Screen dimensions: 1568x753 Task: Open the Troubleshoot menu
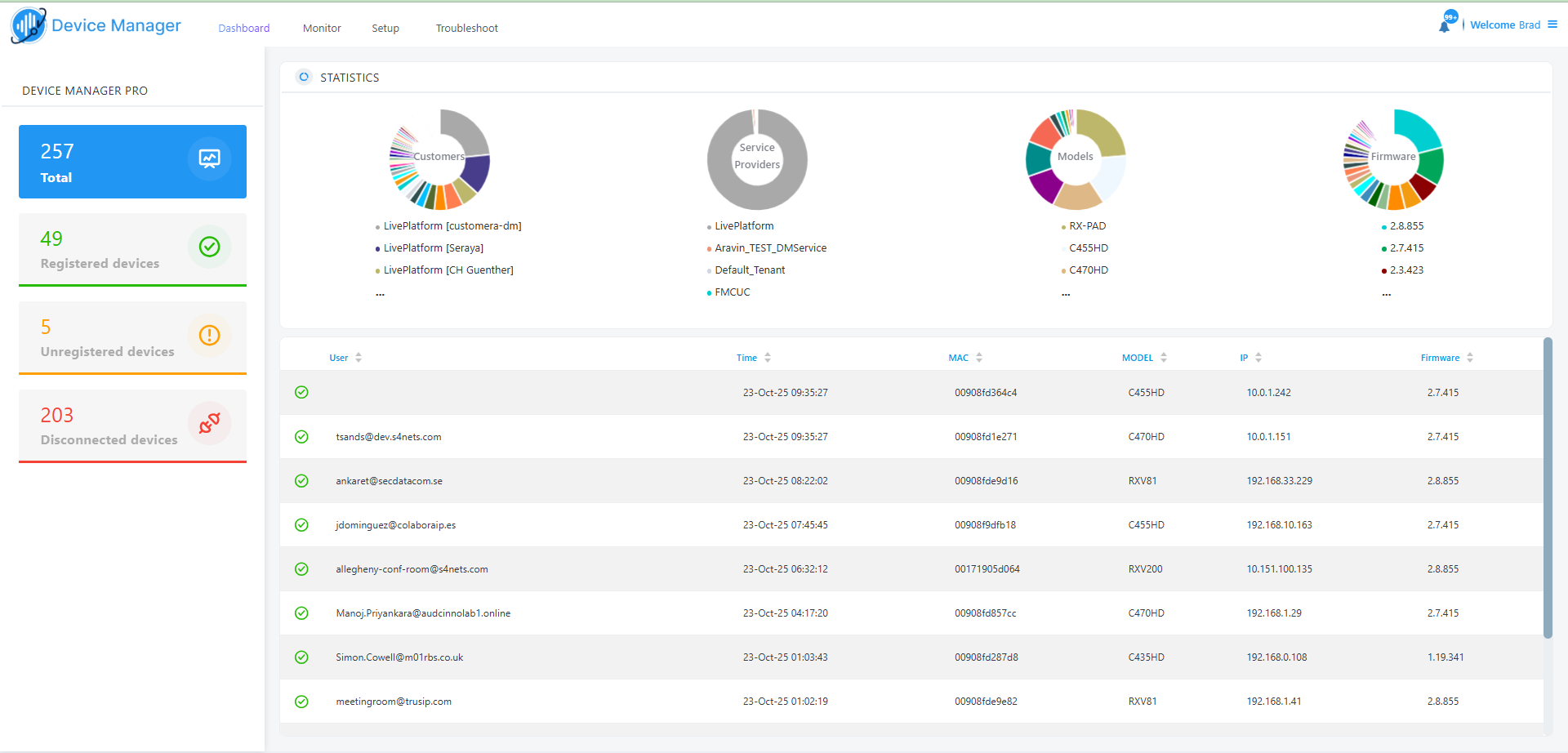coord(466,29)
